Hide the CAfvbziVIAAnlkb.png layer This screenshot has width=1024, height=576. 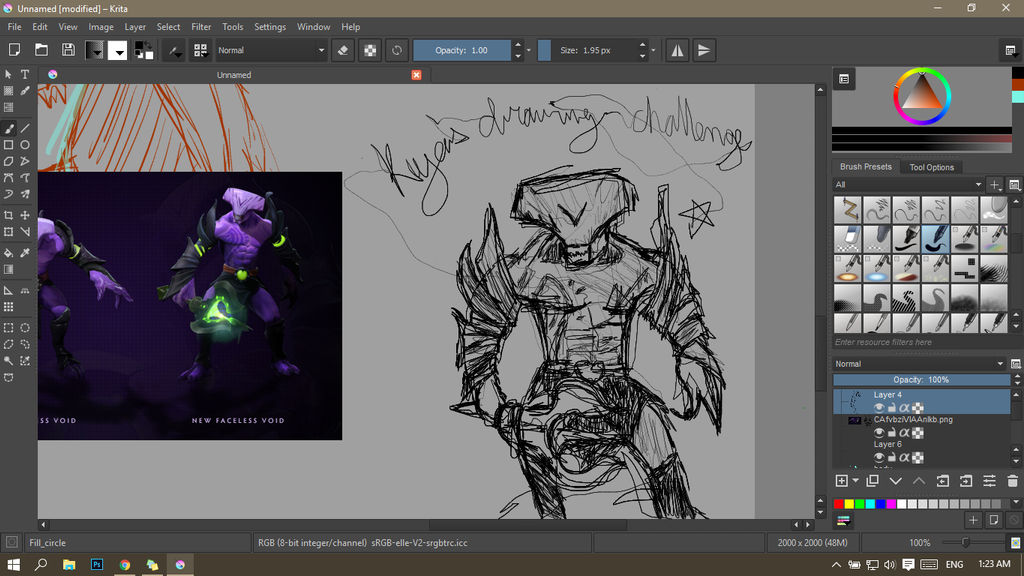click(x=879, y=432)
